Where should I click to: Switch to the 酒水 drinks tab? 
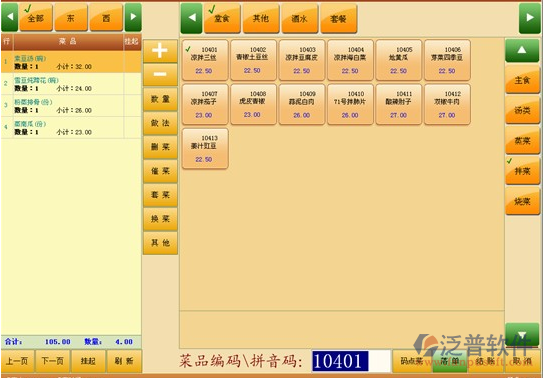300,18
